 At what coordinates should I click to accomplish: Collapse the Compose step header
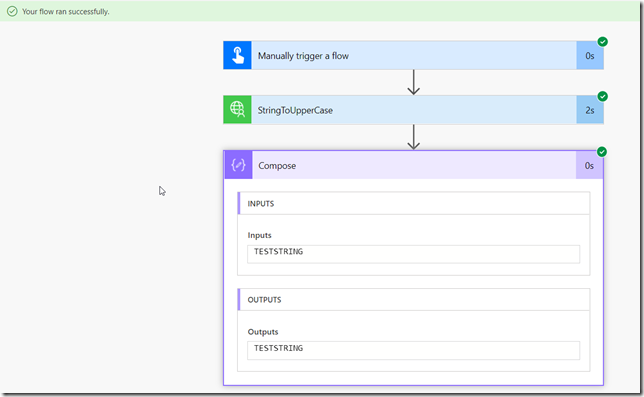tap(414, 165)
